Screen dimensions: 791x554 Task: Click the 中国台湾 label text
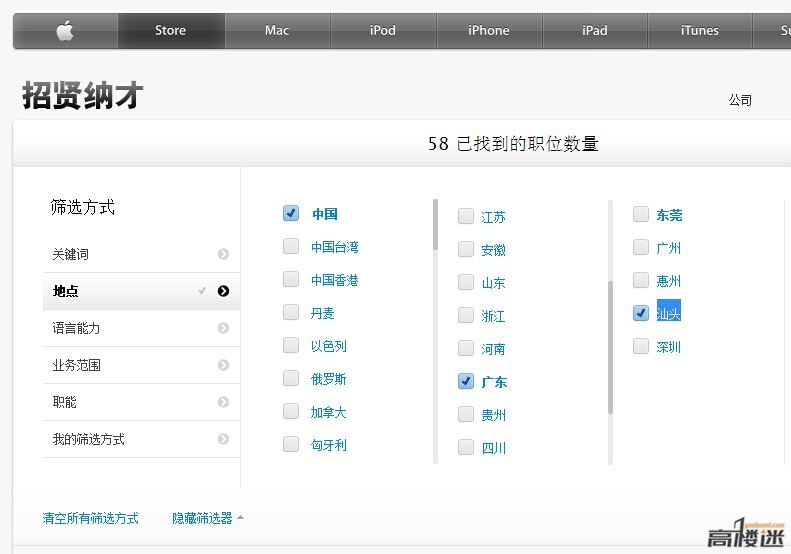click(x=334, y=247)
